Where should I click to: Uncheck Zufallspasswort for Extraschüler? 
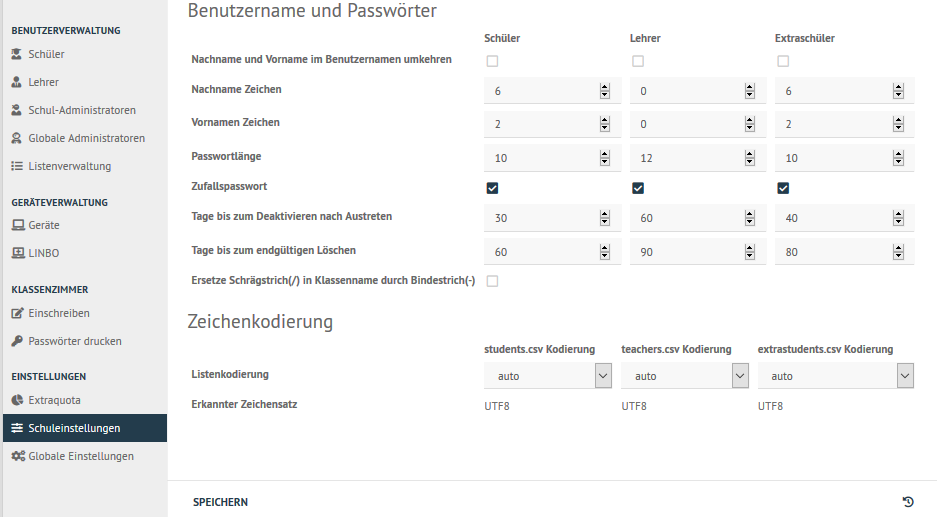click(x=783, y=188)
